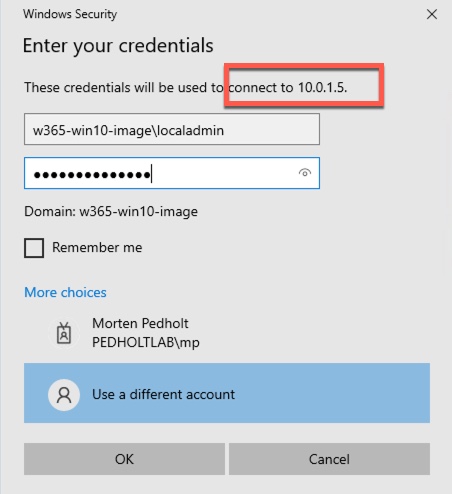Choose the Morten Pedholt account name

click(140, 323)
